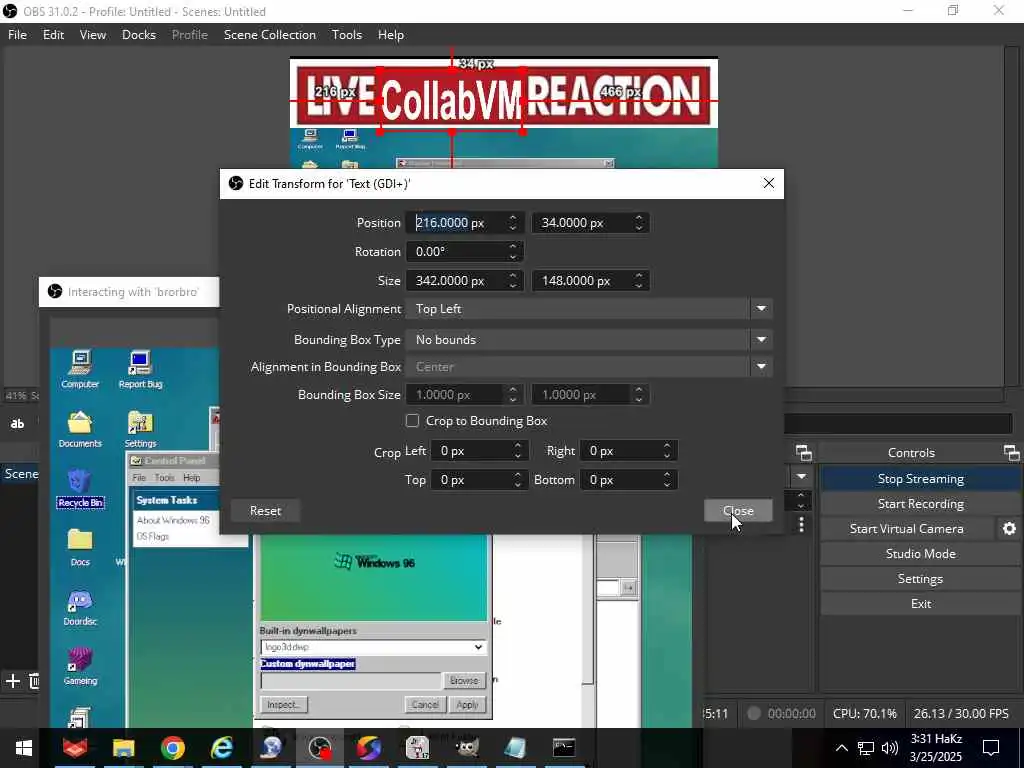Add a new scene with plus icon

[12, 681]
